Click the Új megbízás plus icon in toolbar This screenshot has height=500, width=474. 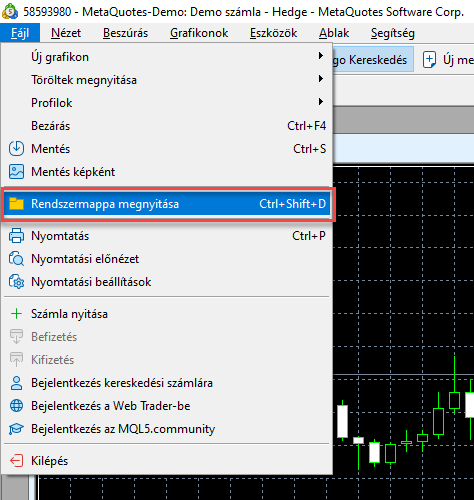click(x=429, y=60)
